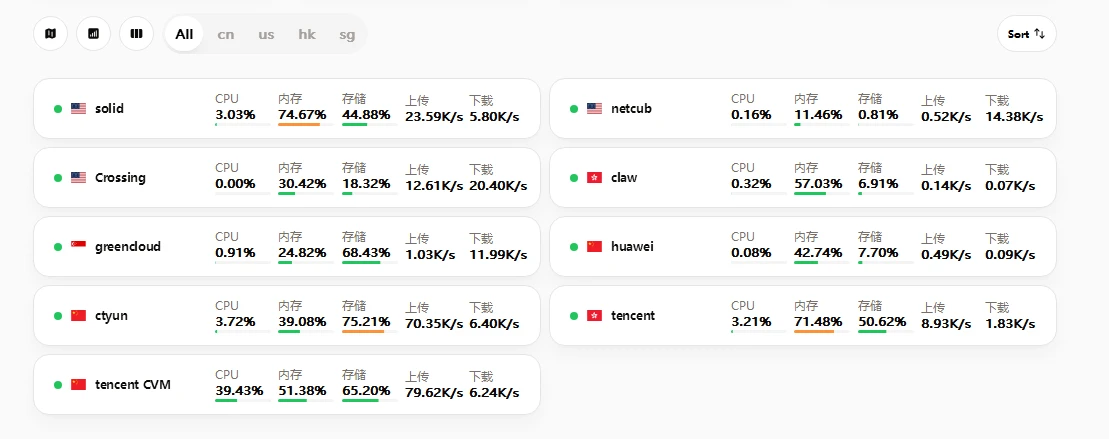This screenshot has width=1109, height=439.
Task: Click ctyun storage usage 75.21% value
Action: coord(366,322)
